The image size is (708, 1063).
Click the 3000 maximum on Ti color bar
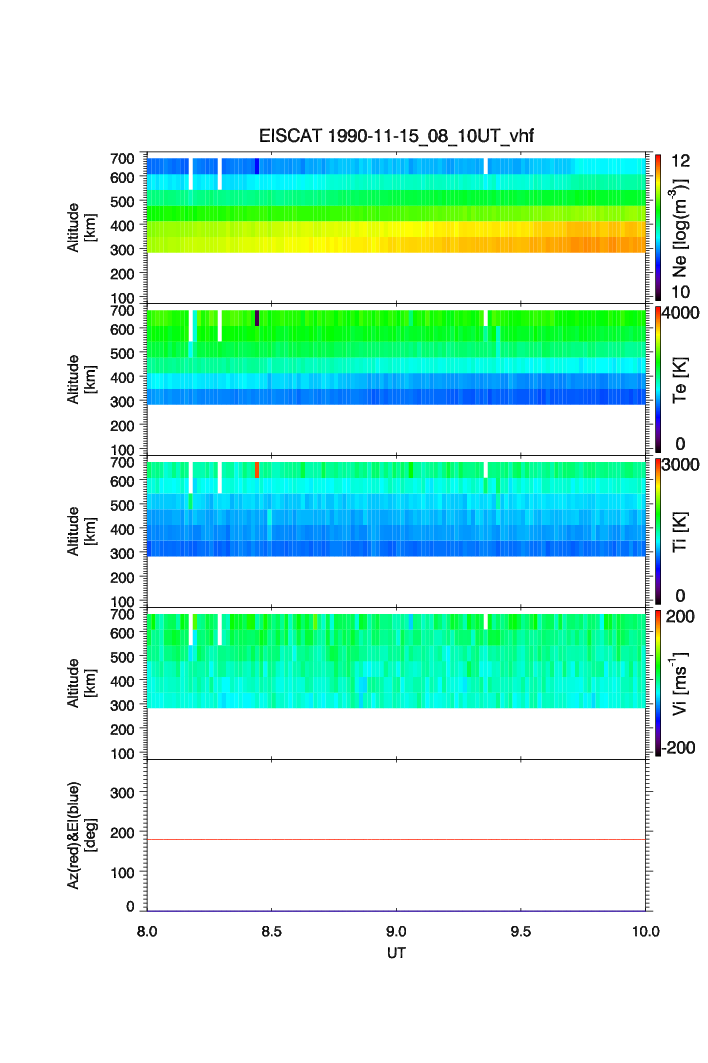[680, 464]
